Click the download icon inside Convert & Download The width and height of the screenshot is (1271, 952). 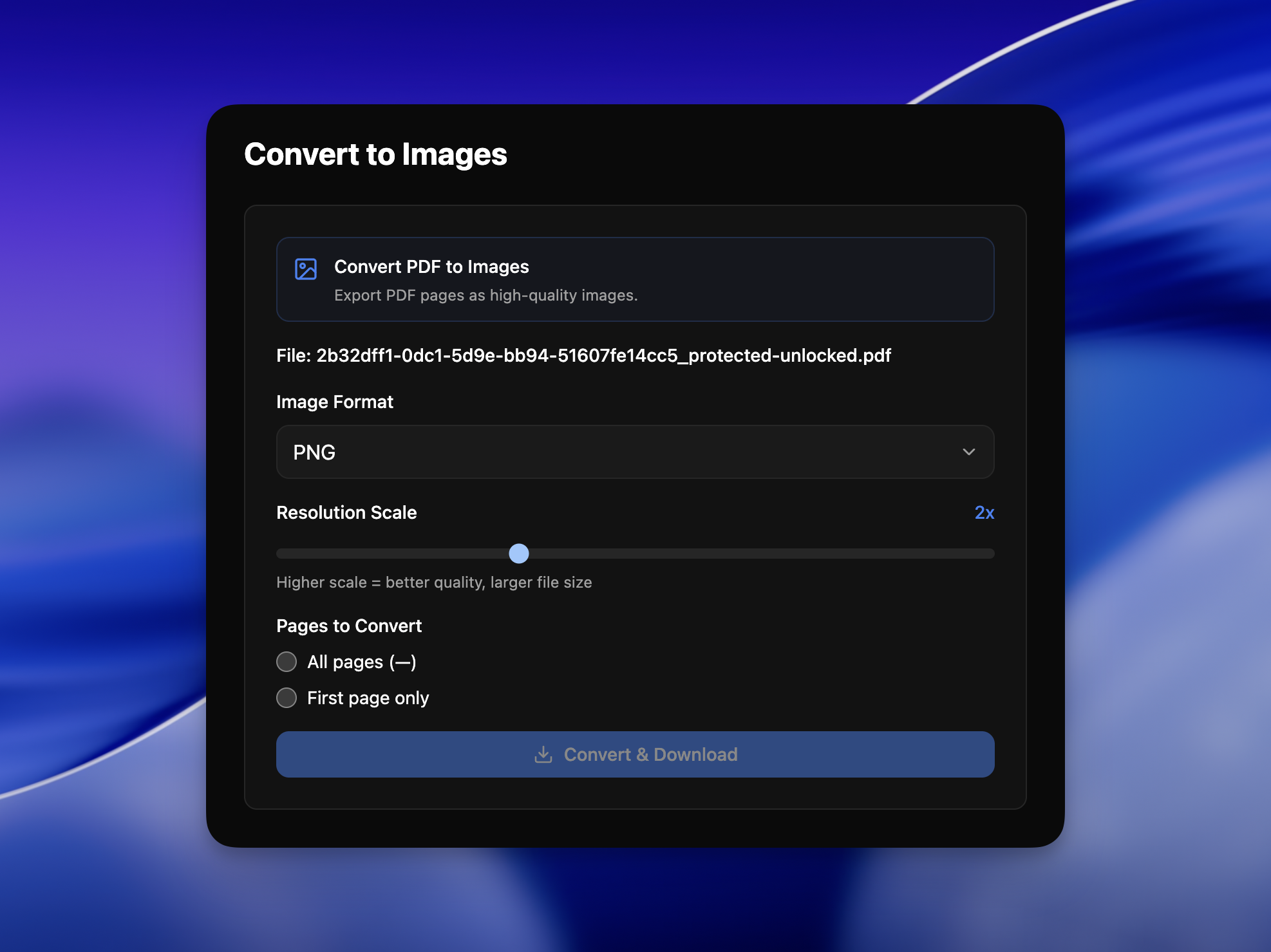(544, 754)
